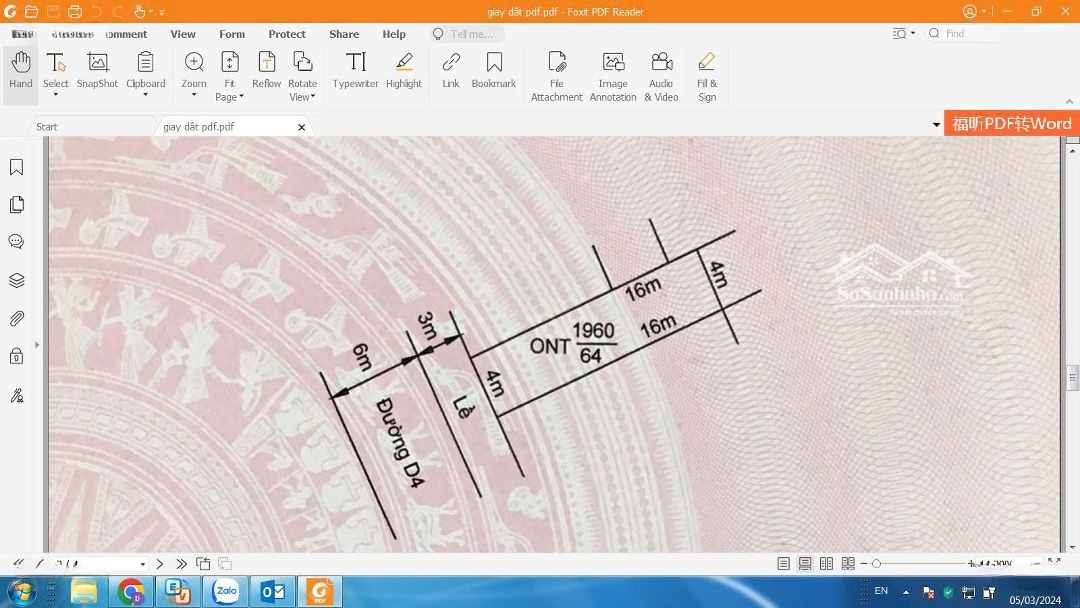The width and height of the screenshot is (1080, 608).
Task: Click the Reflow icon in the ribbon
Action: click(x=266, y=71)
